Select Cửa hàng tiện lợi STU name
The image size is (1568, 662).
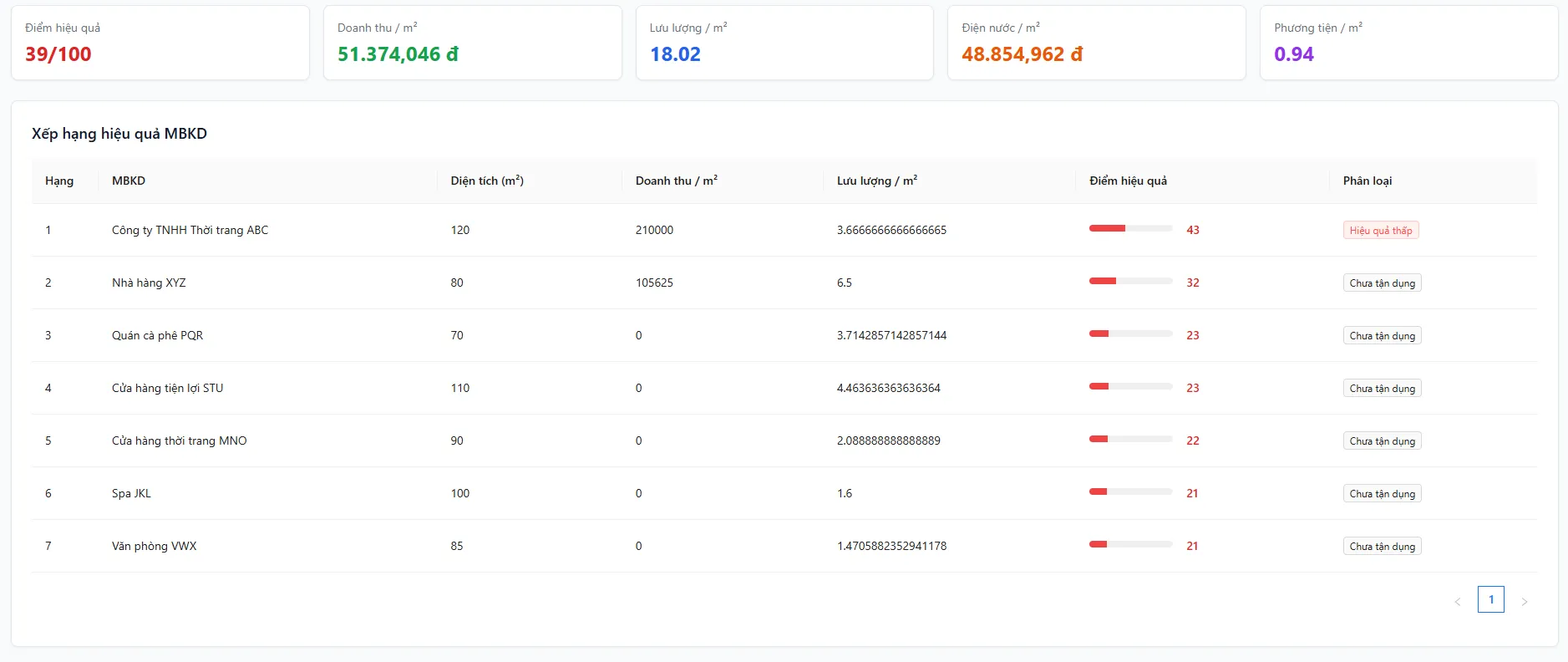pyautogui.click(x=168, y=388)
